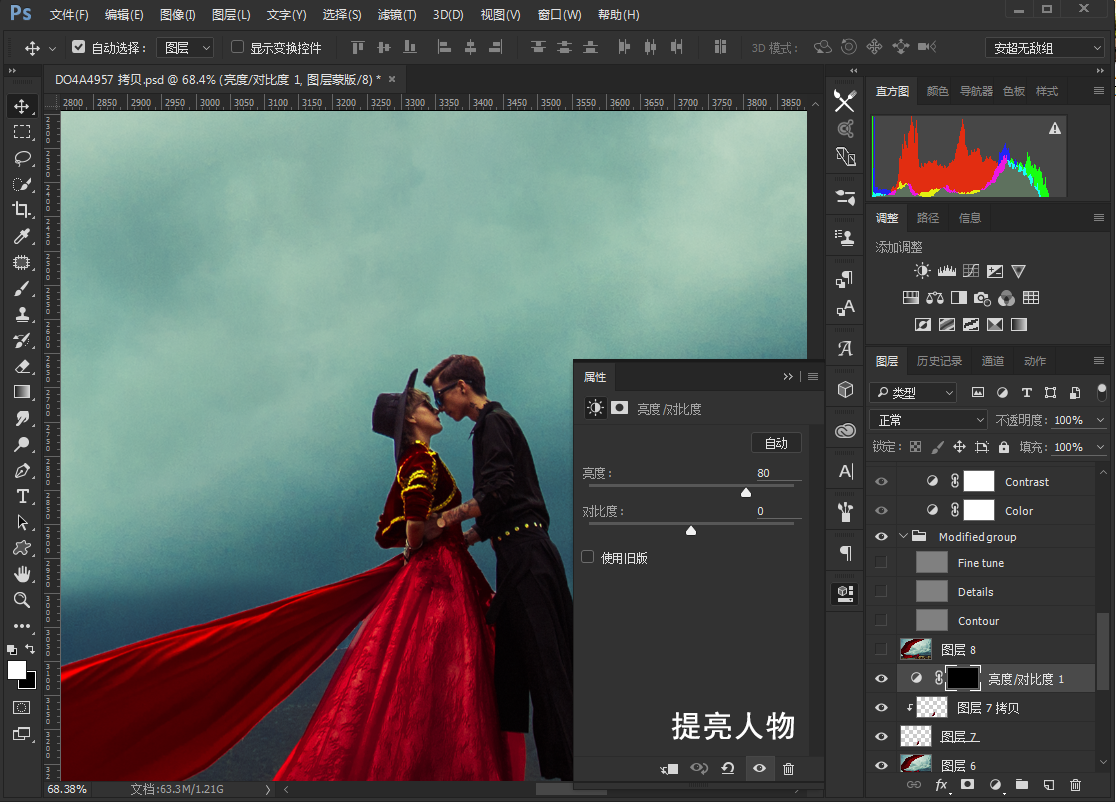This screenshot has width=1116, height=804.
Task: Select the Clone Stamp tool
Action: pyautogui.click(x=22, y=314)
